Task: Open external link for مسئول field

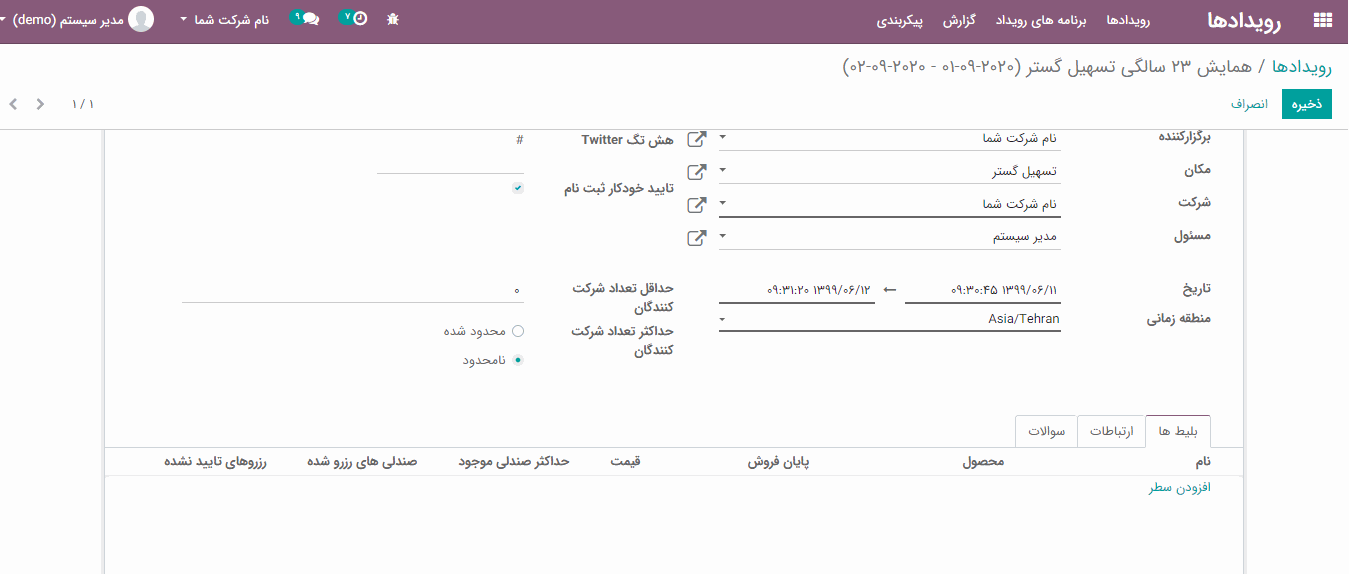Action: click(x=697, y=238)
